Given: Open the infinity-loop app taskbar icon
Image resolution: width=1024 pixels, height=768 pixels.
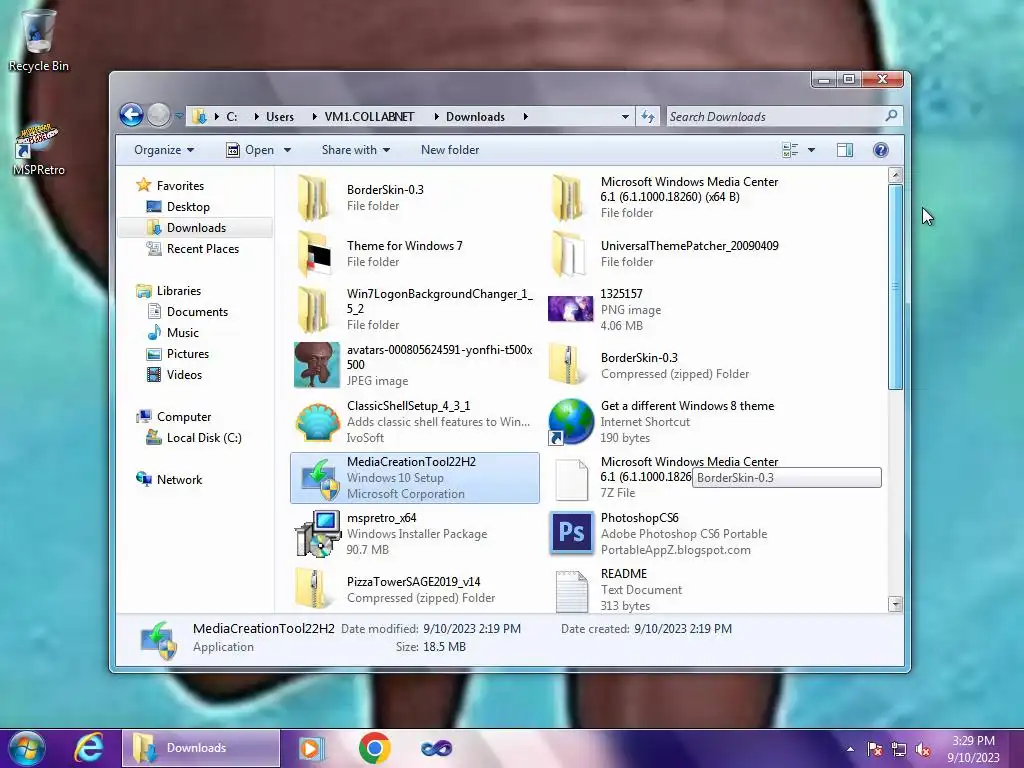Looking at the screenshot, I should 436,748.
